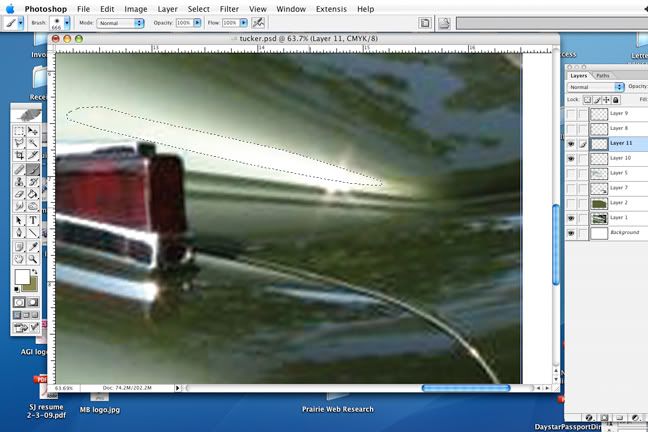This screenshot has height=432, width=648.
Task: Hide Layer 10 using its eye icon
Action: 571,158
